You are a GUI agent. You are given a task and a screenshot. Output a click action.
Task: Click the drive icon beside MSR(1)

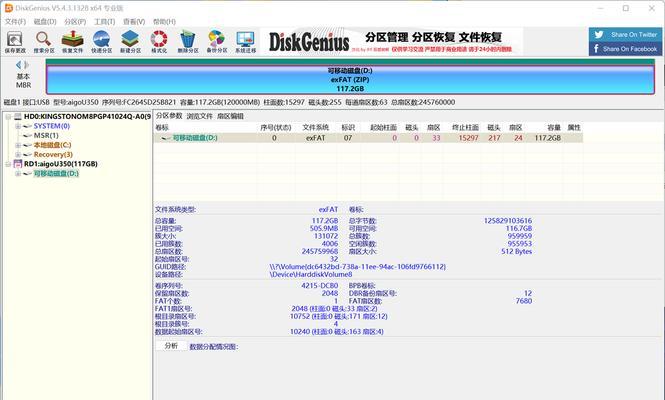tap(28, 136)
